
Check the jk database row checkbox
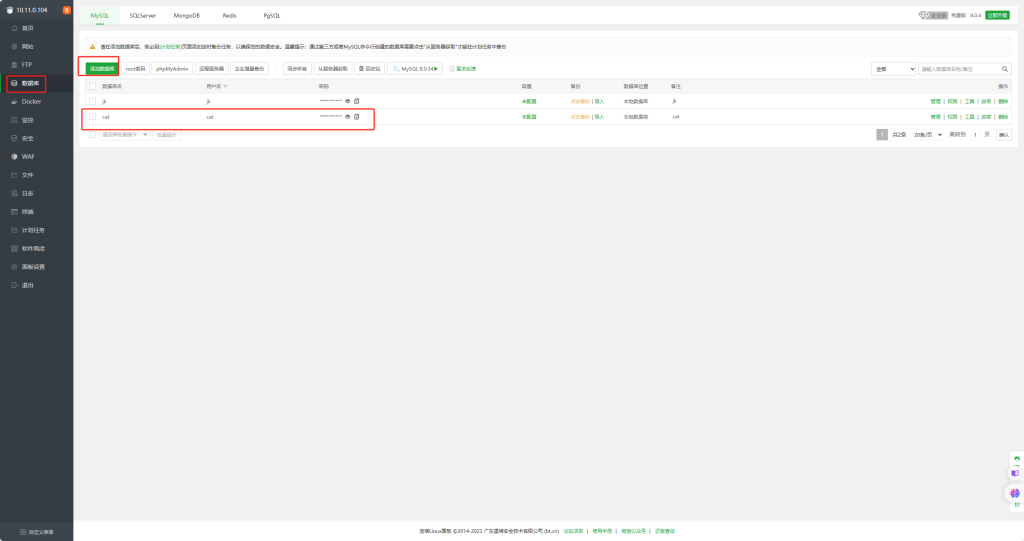93,101
